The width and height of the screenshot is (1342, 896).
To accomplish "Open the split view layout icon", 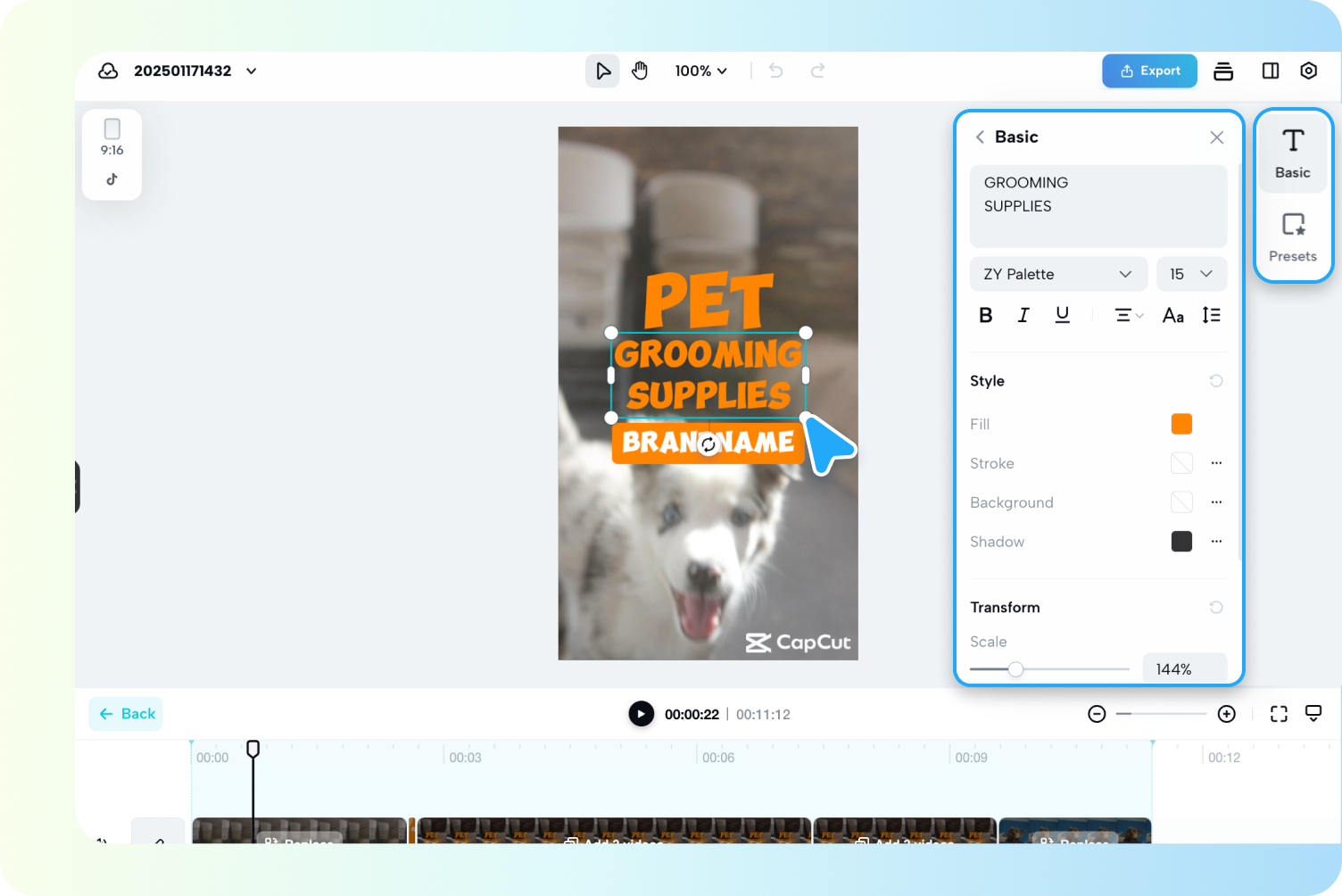I will coord(1270,71).
